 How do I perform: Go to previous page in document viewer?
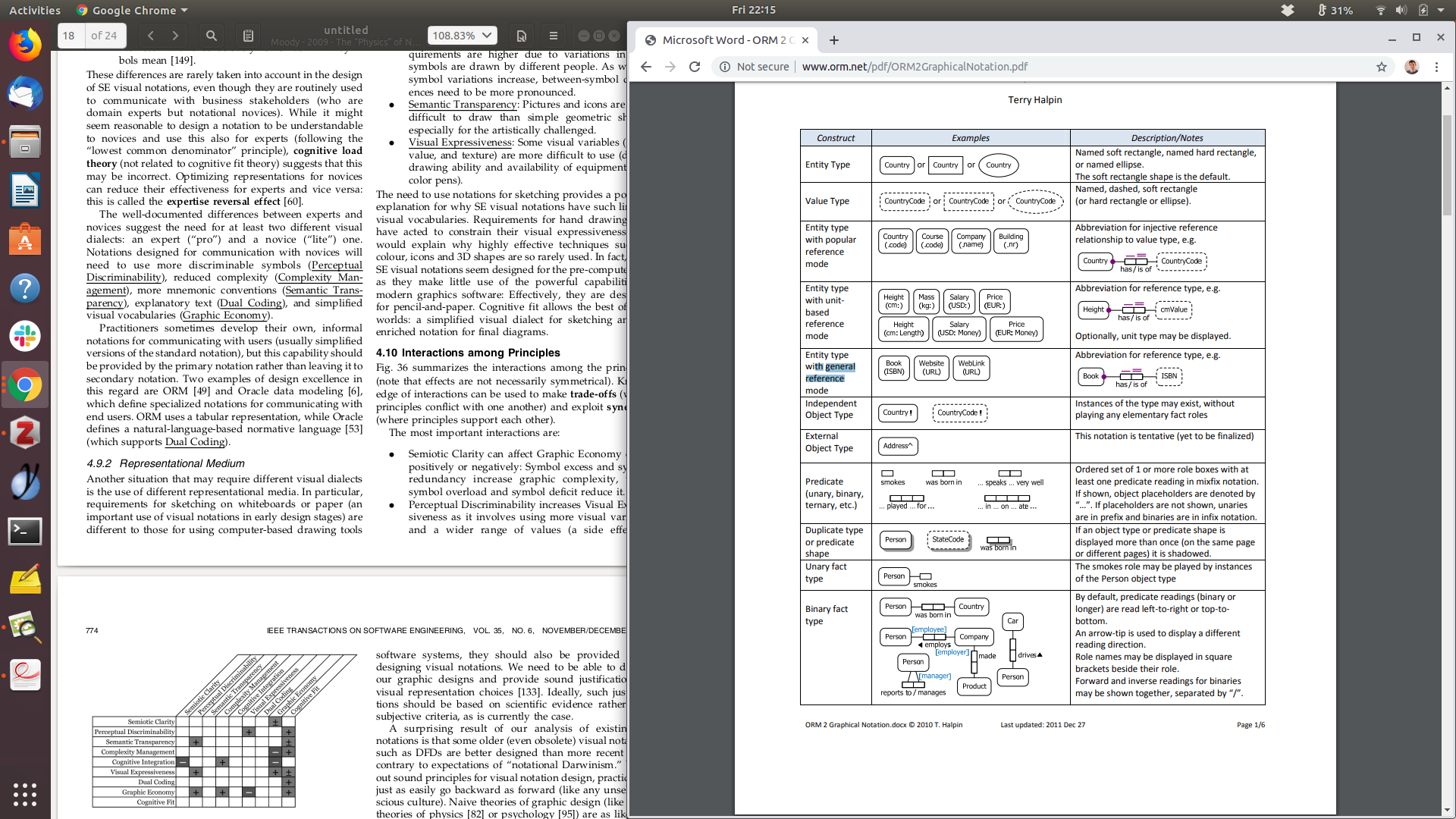tap(151, 36)
